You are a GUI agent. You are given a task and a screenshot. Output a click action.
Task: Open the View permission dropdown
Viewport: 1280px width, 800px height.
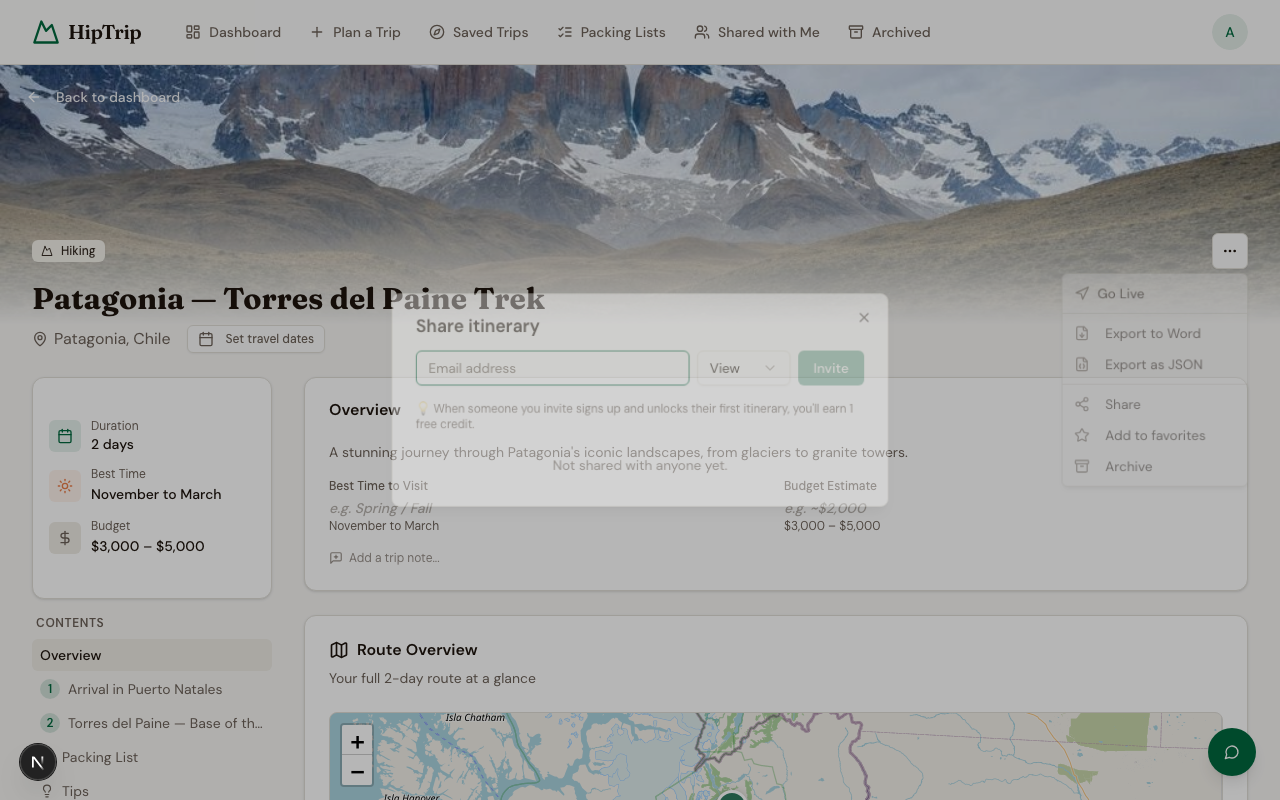pos(743,368)
